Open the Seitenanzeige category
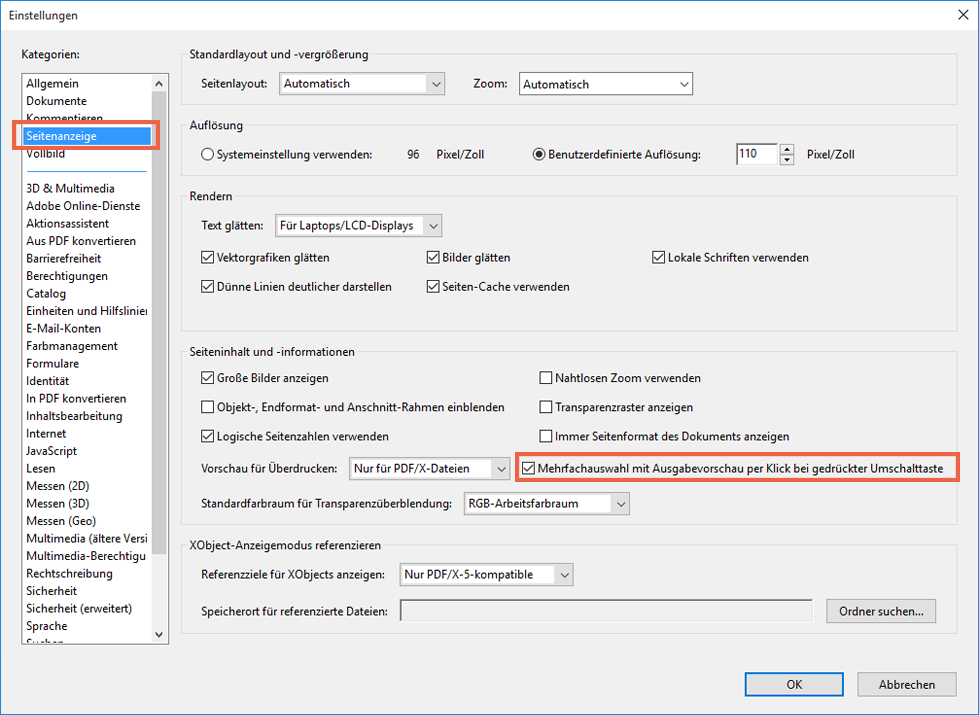The width and height of the screenshot is (979, 715). coord(87,136)
